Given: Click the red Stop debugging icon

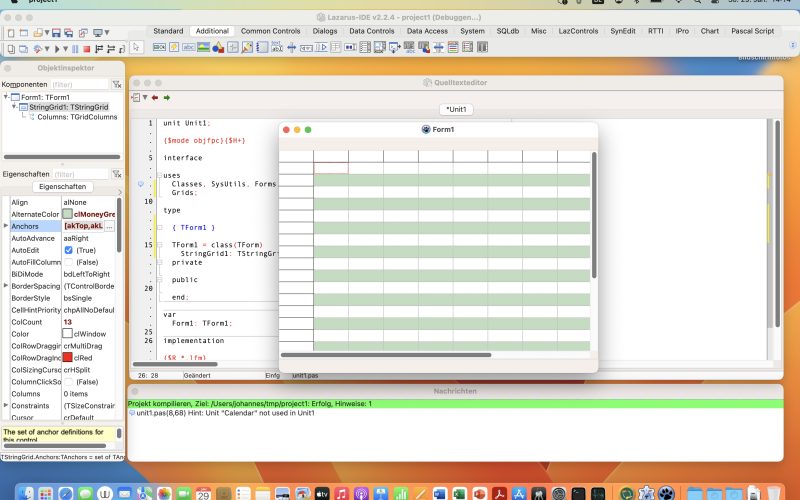Looking at the screenshot, I should pos(87,48).
